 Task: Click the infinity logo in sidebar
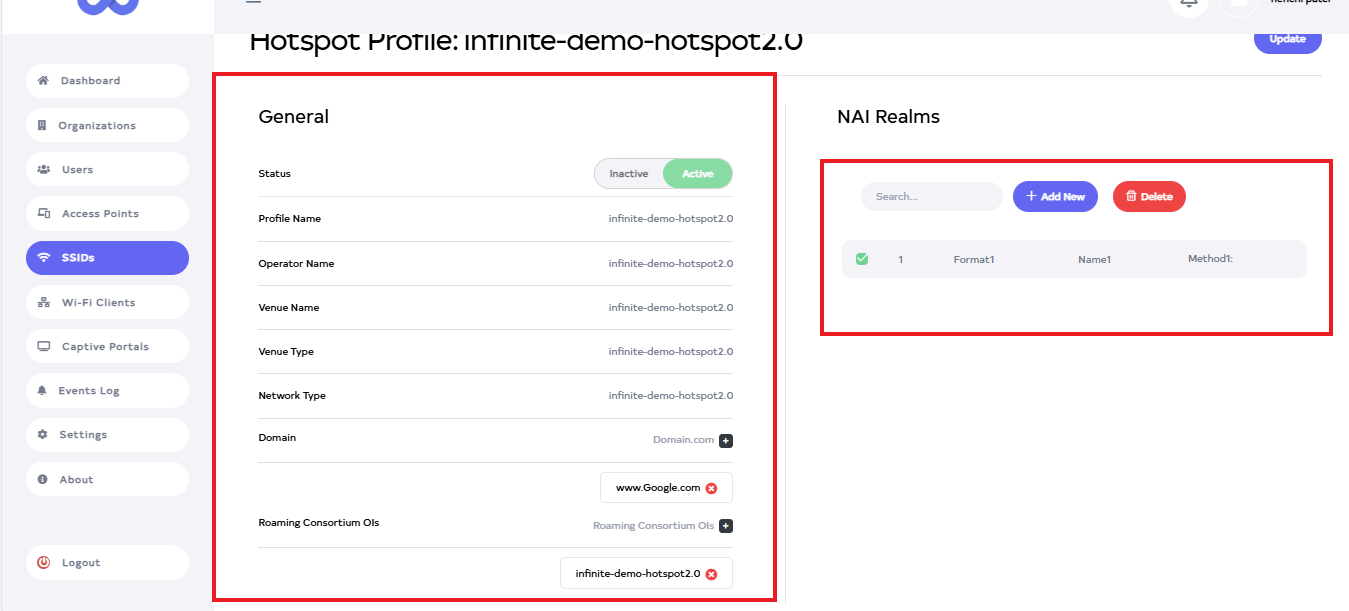coord(108,5)
